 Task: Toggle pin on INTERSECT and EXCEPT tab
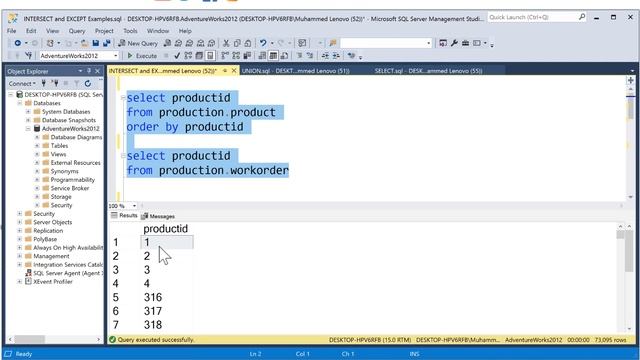coord(224,71)
